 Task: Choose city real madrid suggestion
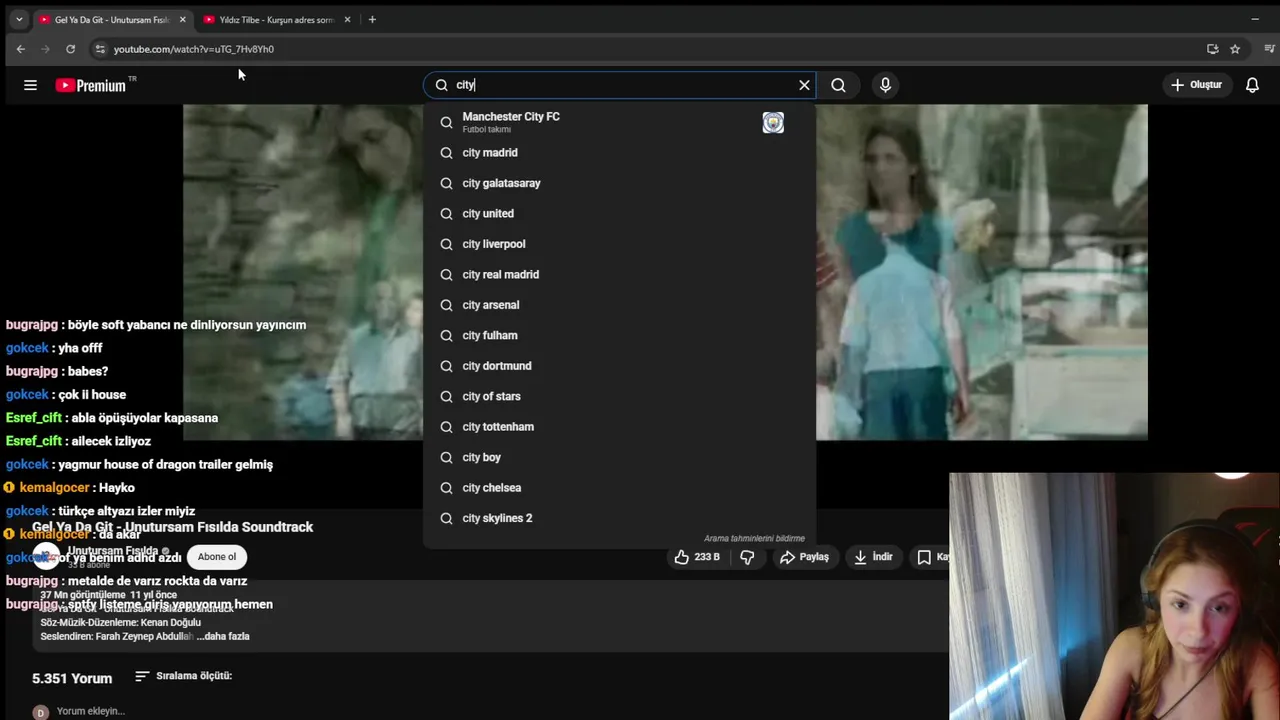(x=618, y=275)
